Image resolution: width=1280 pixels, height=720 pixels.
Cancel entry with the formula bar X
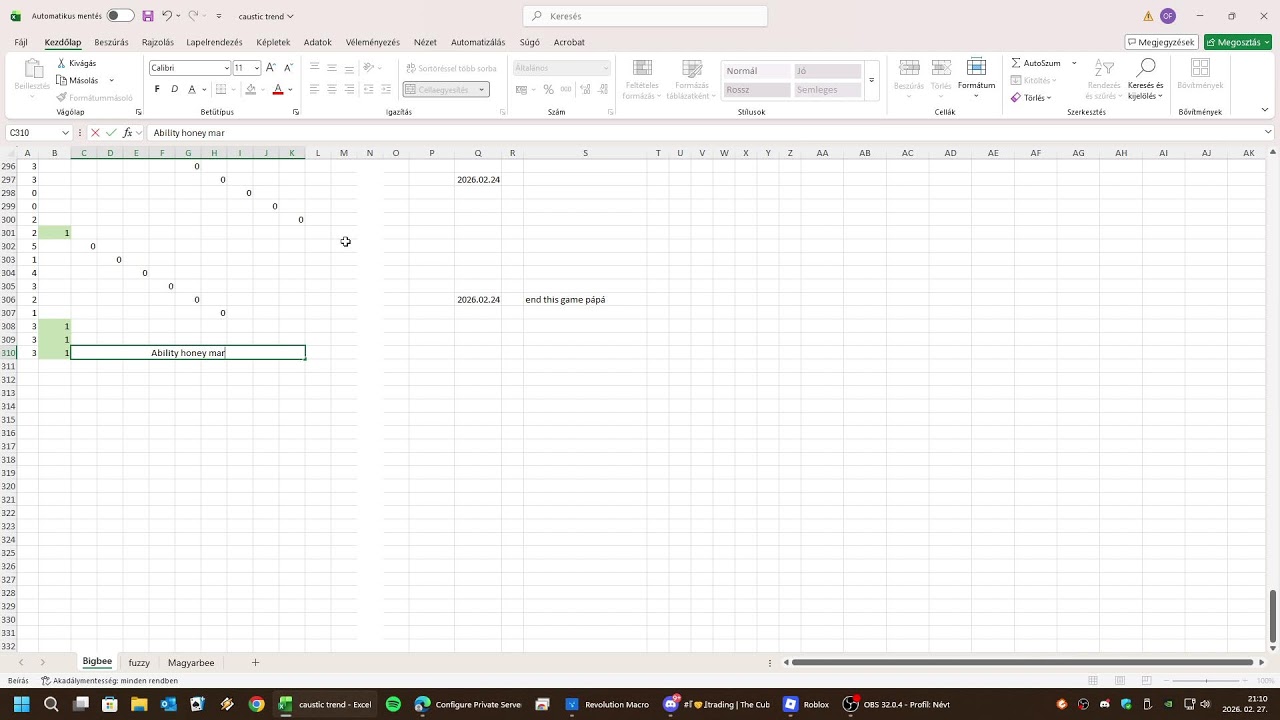96,132
